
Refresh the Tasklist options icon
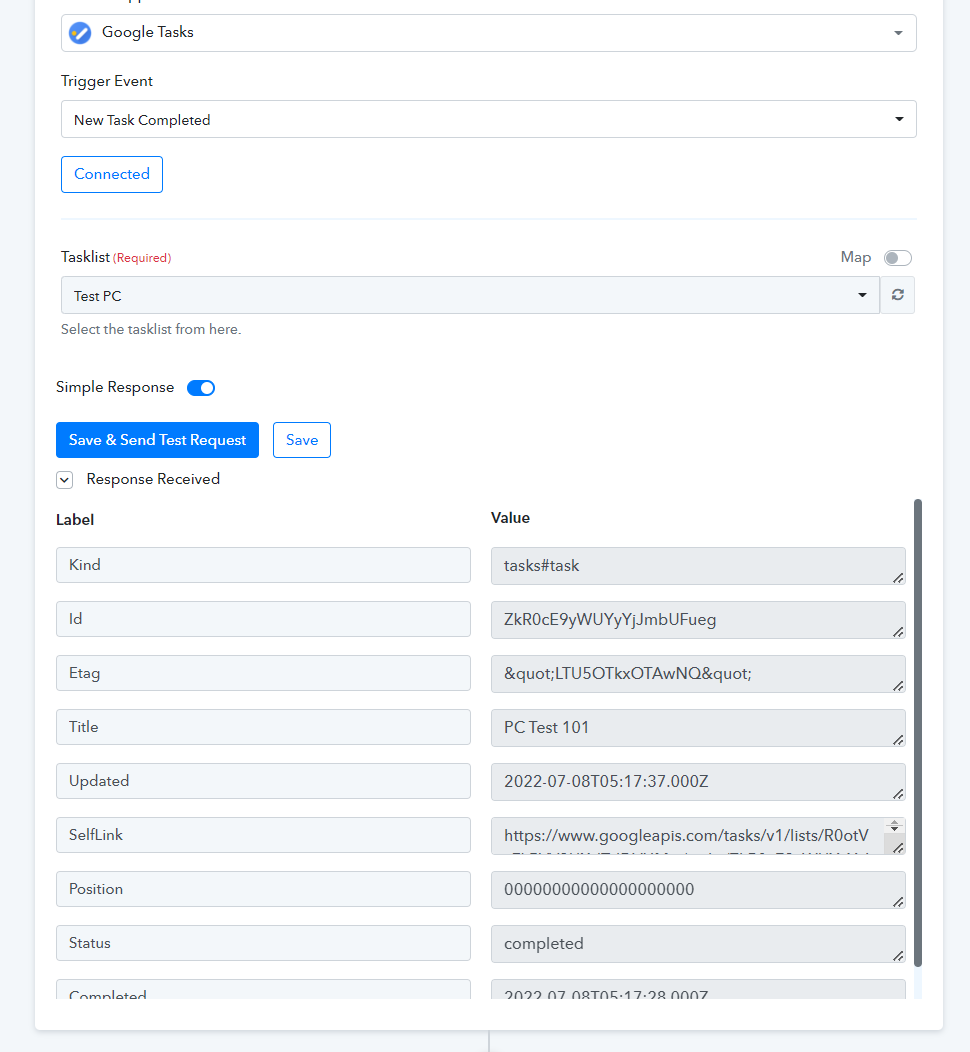pyautogui.click(x=898, y=295)
